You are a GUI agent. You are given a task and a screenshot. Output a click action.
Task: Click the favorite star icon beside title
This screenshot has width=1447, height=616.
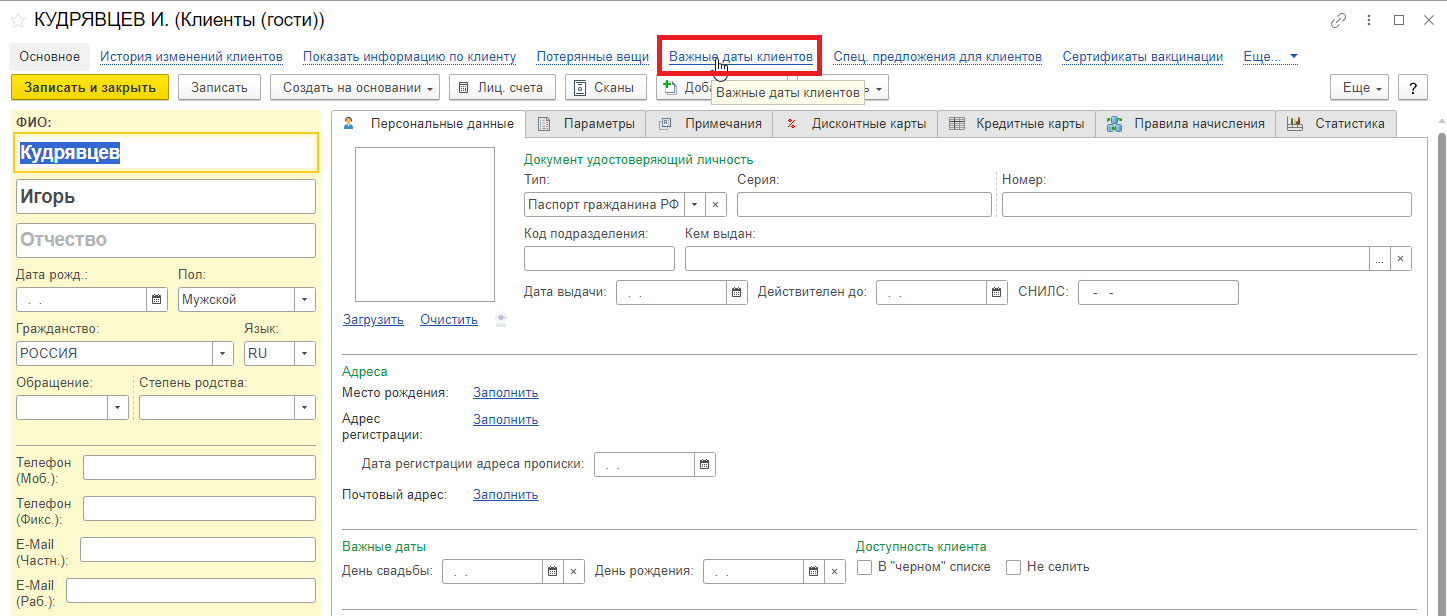17,20
